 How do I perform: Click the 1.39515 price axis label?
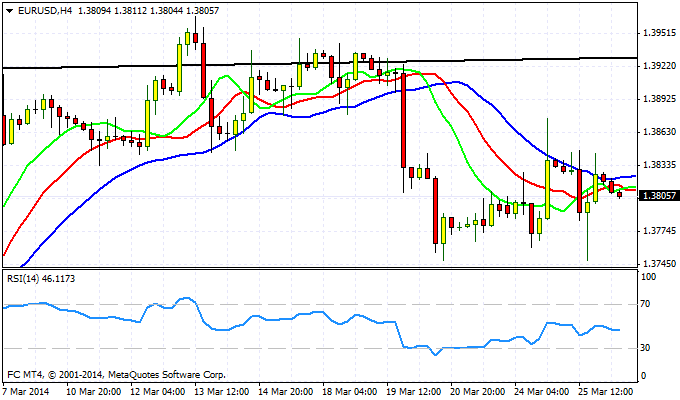659,33
